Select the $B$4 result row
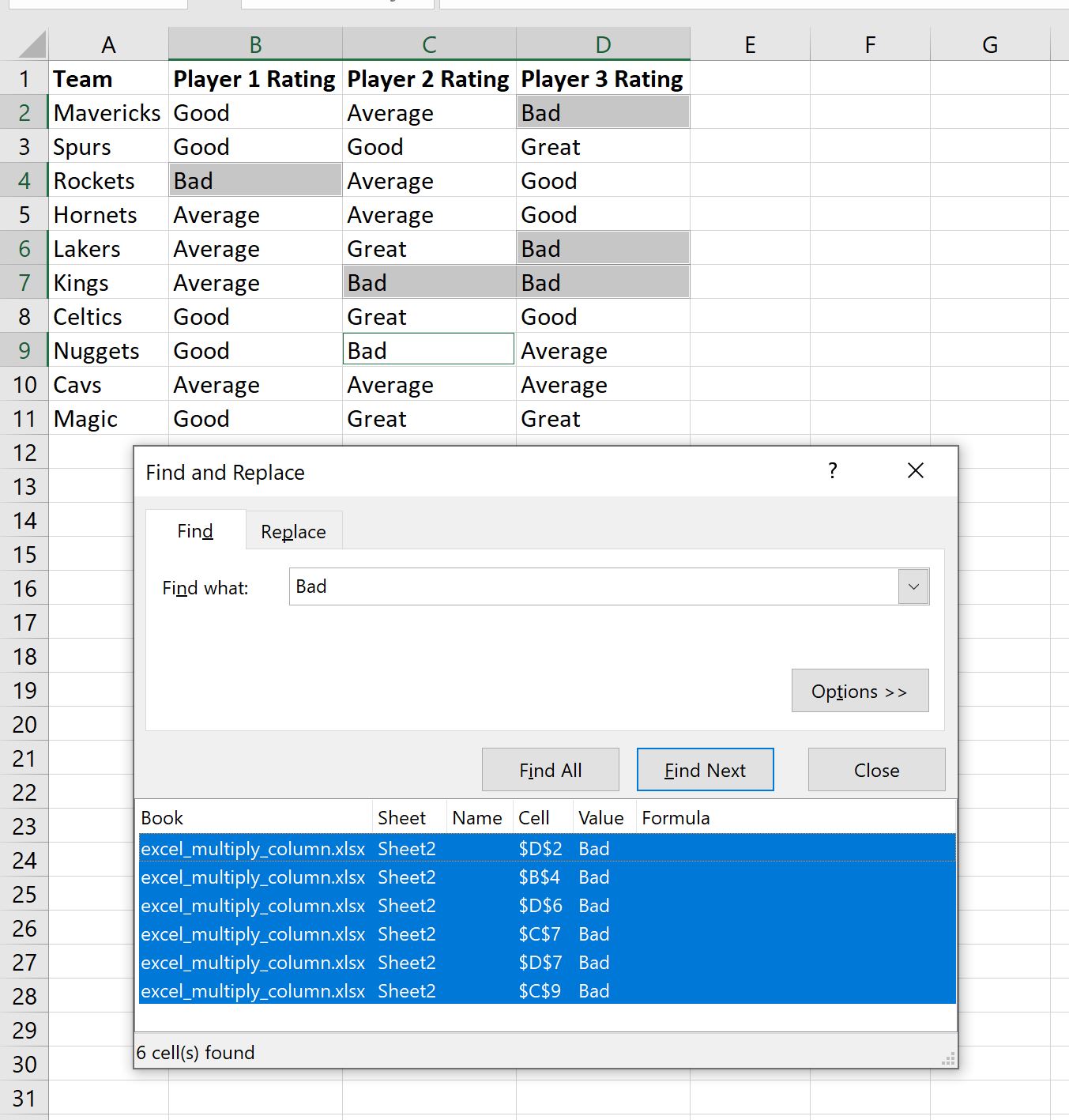Screen dimensions: 1069x1120 (x=547, y=877)
